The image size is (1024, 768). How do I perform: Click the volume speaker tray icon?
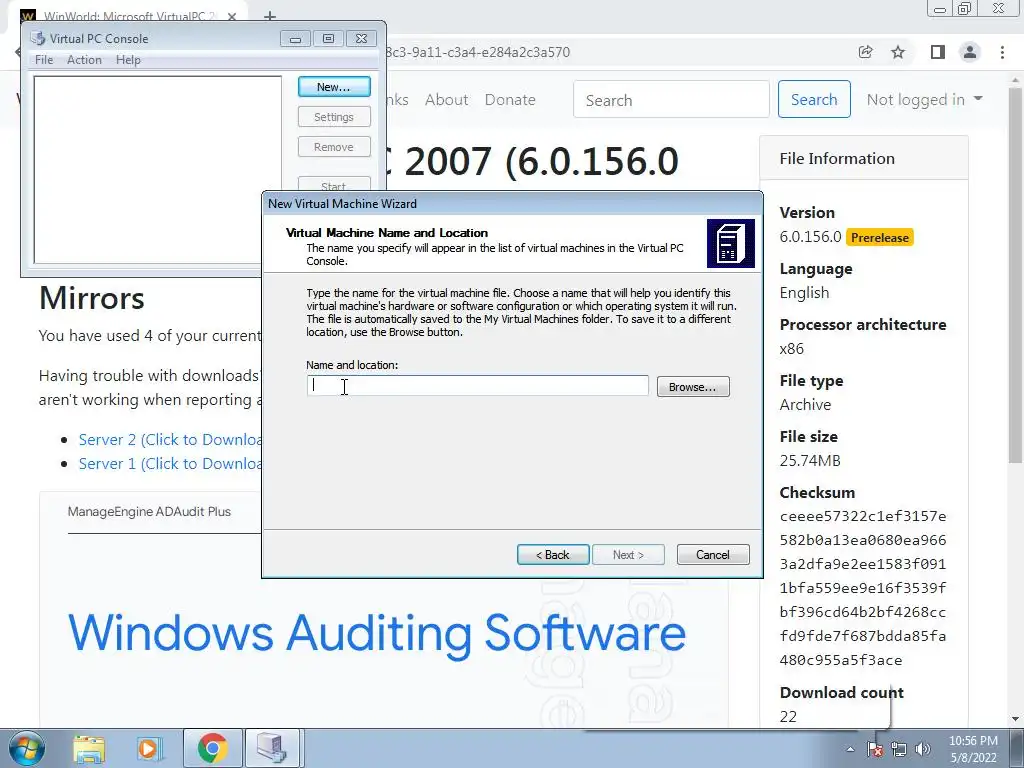point(923,749)
